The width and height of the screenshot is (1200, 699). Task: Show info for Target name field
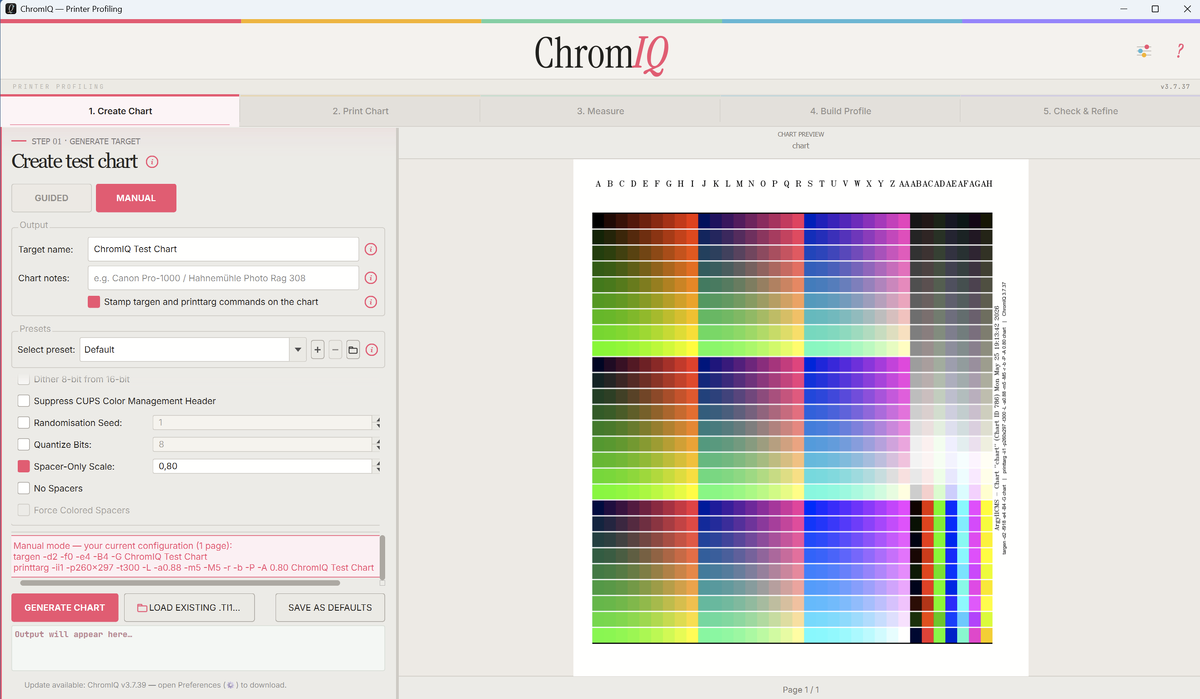coord(371,249)
